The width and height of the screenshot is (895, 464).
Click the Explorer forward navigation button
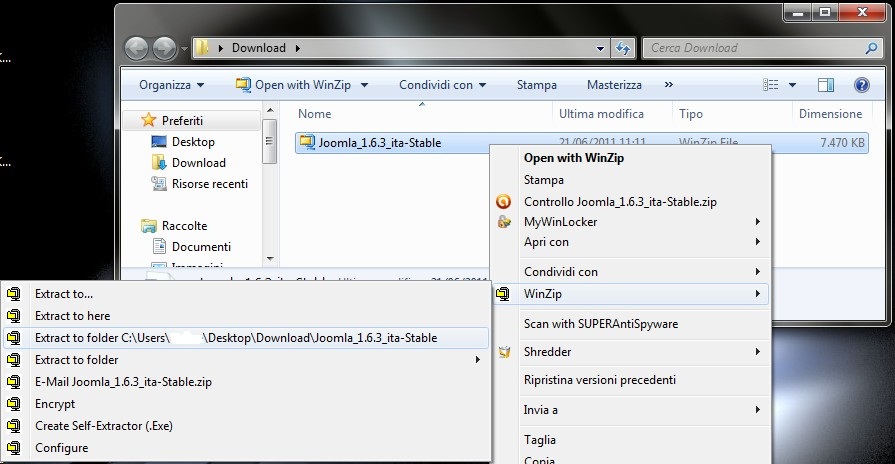click(x=165, y=49)
